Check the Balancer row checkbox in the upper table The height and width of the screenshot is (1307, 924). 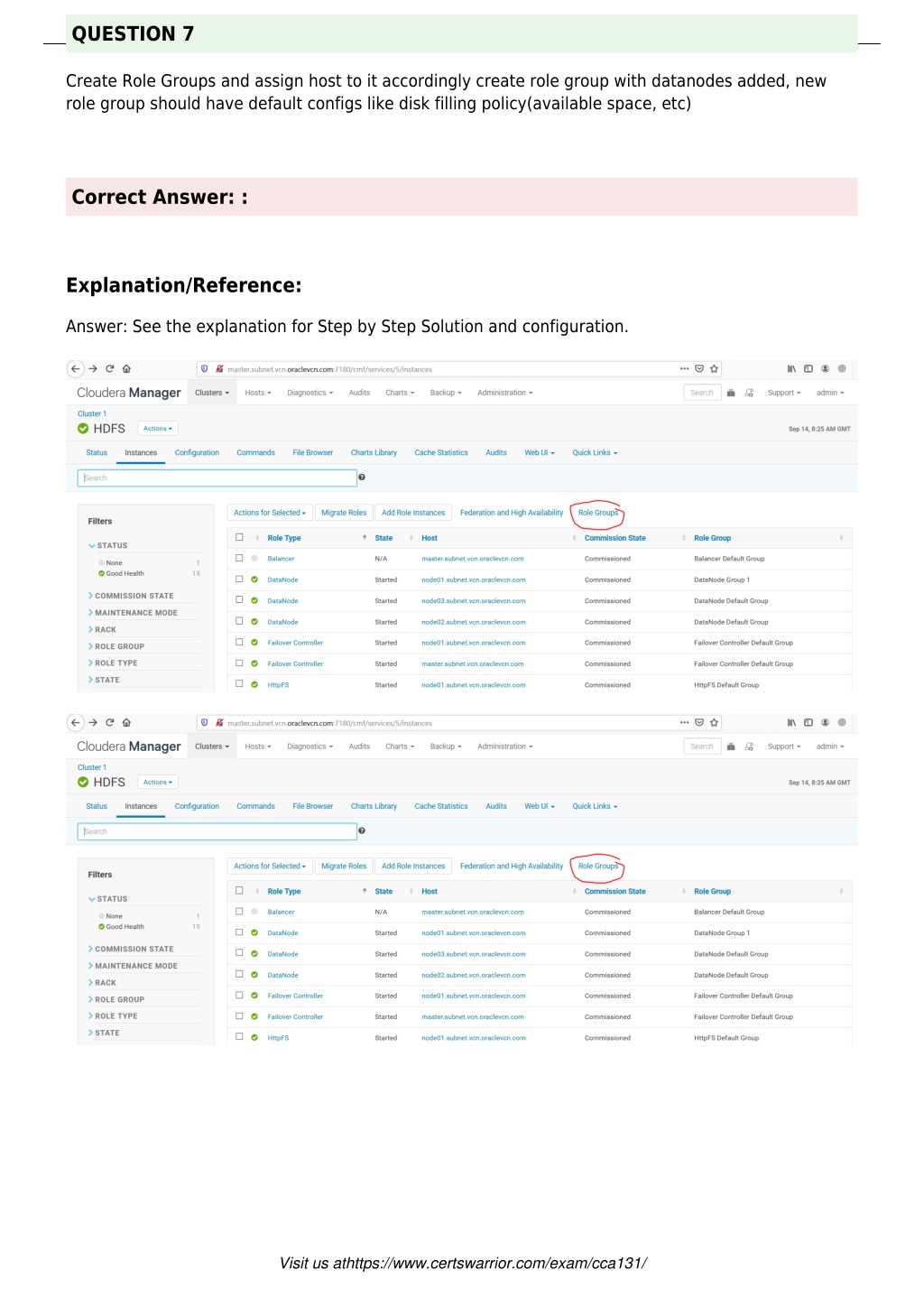click(x=239, y=558)
